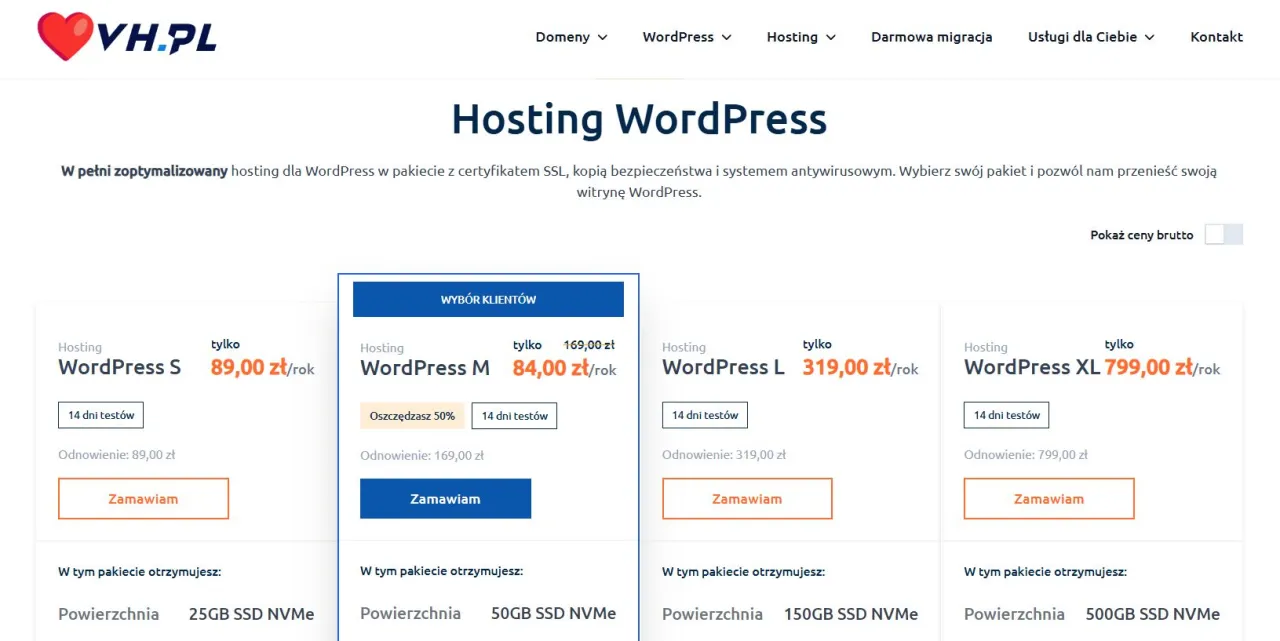Open the "Darmowa migracja" menu item
Screen dimensions: 1280x641
pyautogui.click(x=931, y=37)
